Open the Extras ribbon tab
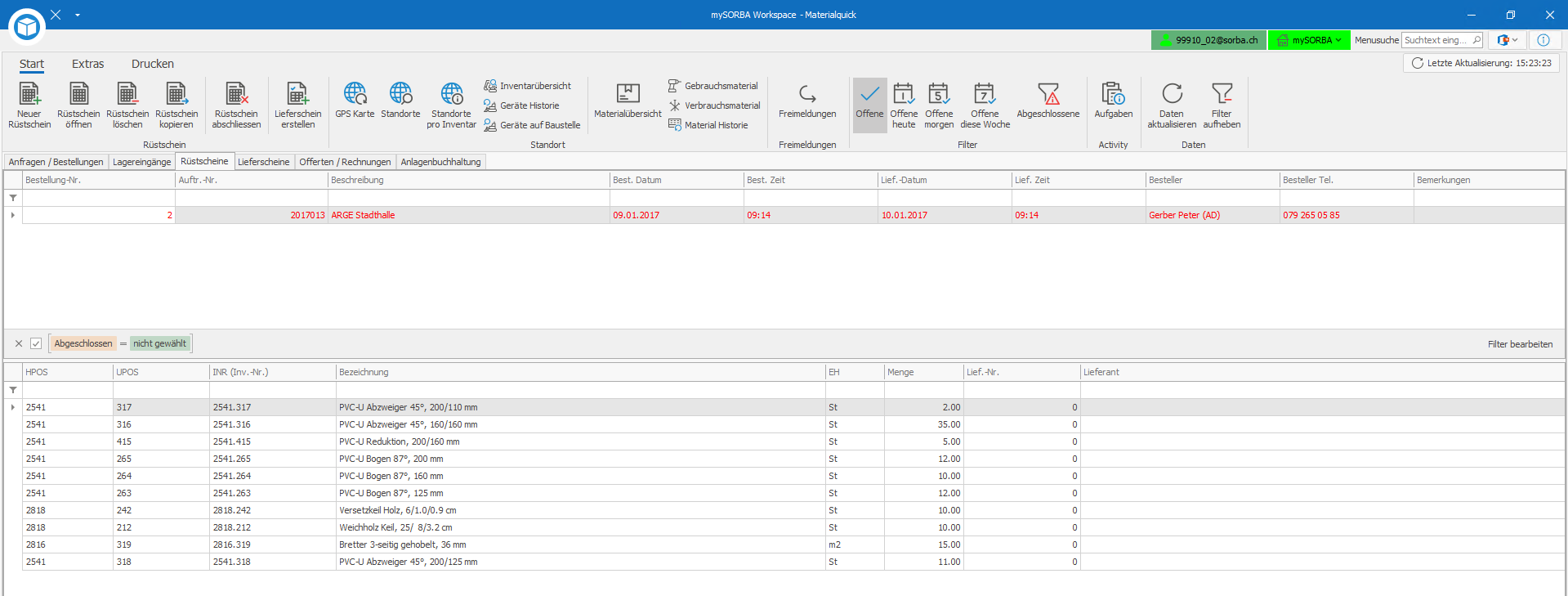This screenshot has width=1568, height=596. coord(87,64)
